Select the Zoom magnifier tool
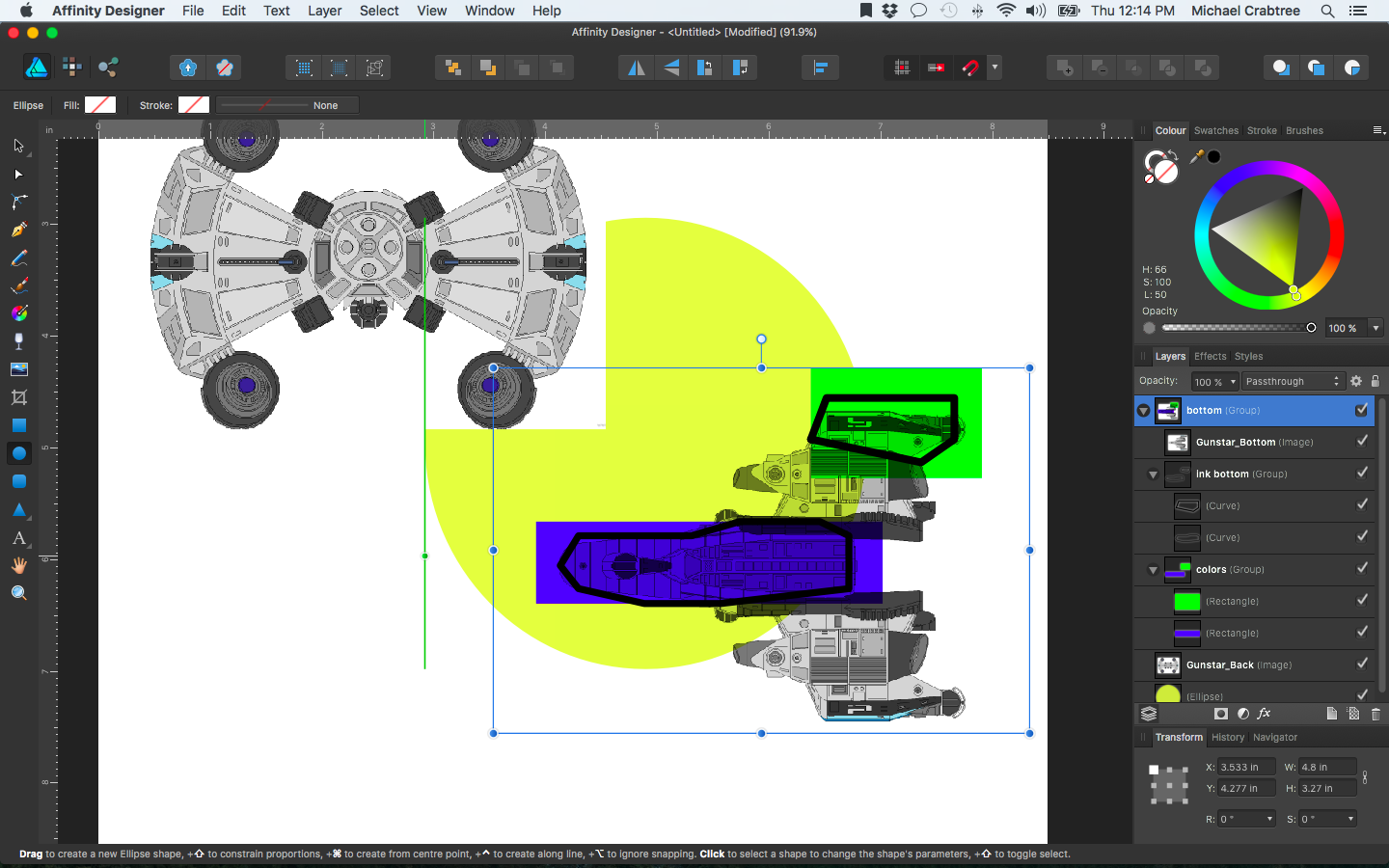The height and width of the screenshot is (868, 1389). 18,593
